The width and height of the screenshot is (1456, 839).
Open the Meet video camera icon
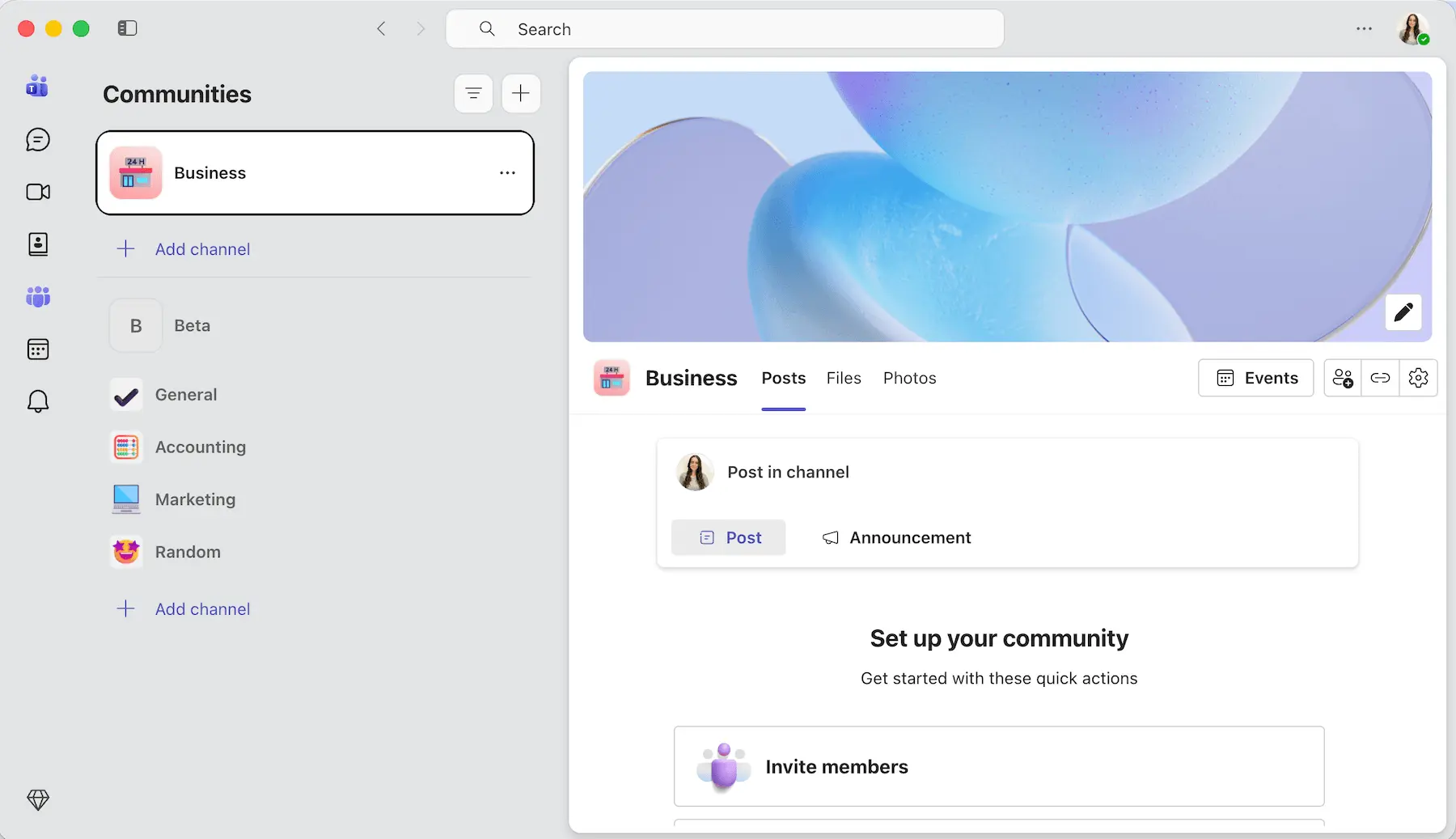pos(38,192)
